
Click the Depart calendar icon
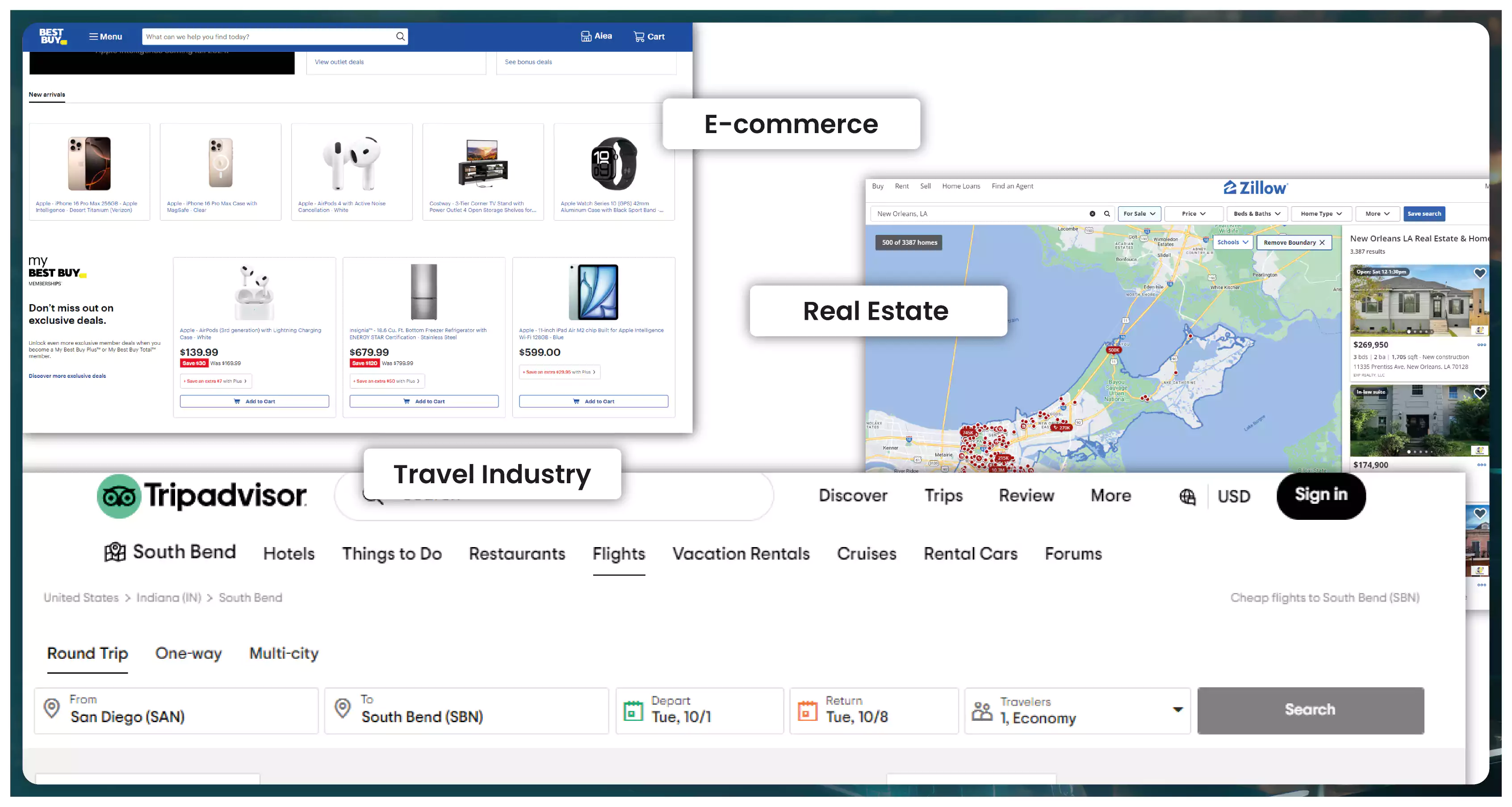633,711
